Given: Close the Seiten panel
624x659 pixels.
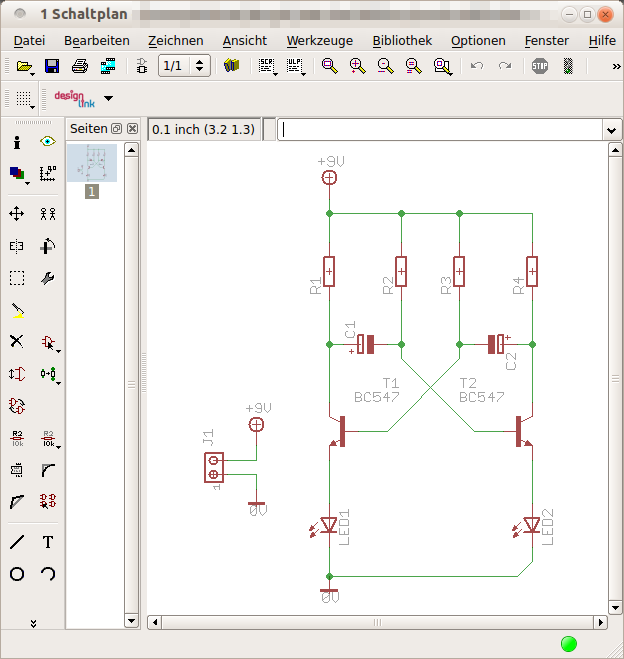Looking at the screenshot, I should (x=132, y=130).
